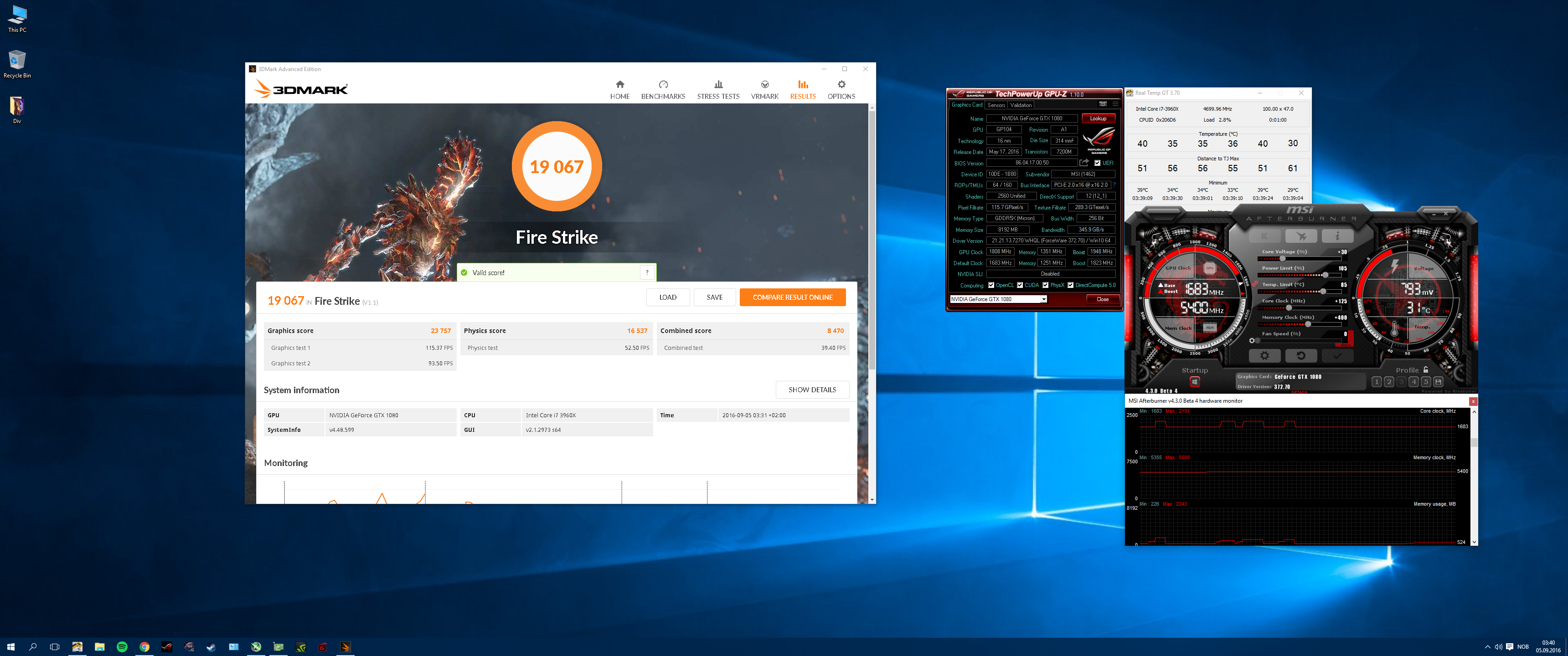Screen dimensions: 1568x656
Task: Open the Recycle Bin desktop icon
Action: click(17, 64)
